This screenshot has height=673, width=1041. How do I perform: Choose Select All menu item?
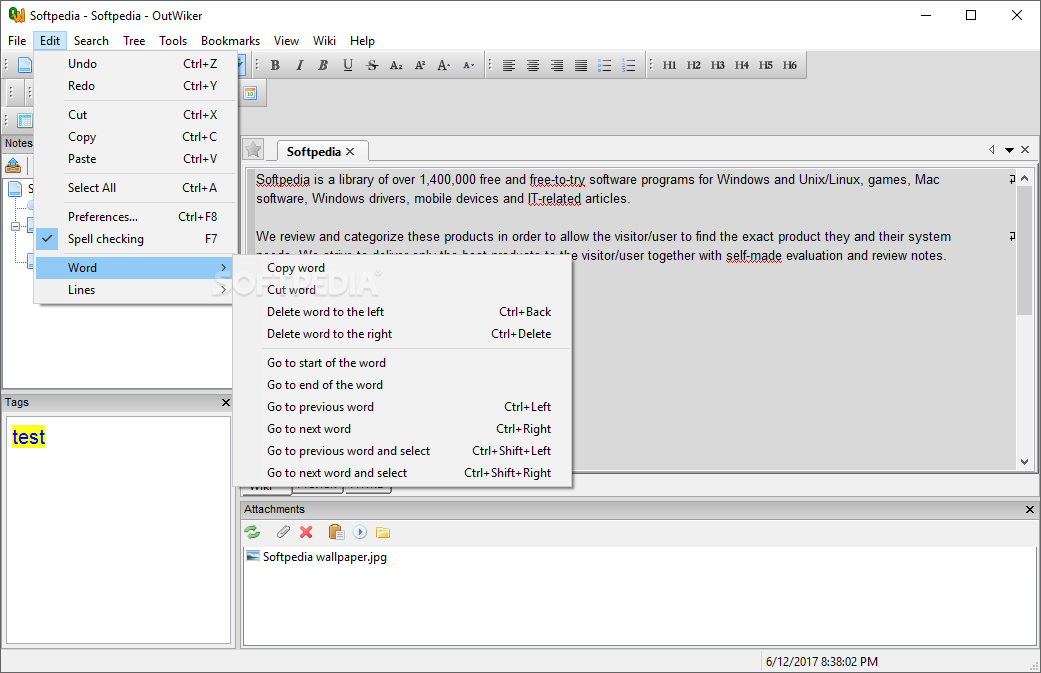pyautogui.click(x=135, y=188)
